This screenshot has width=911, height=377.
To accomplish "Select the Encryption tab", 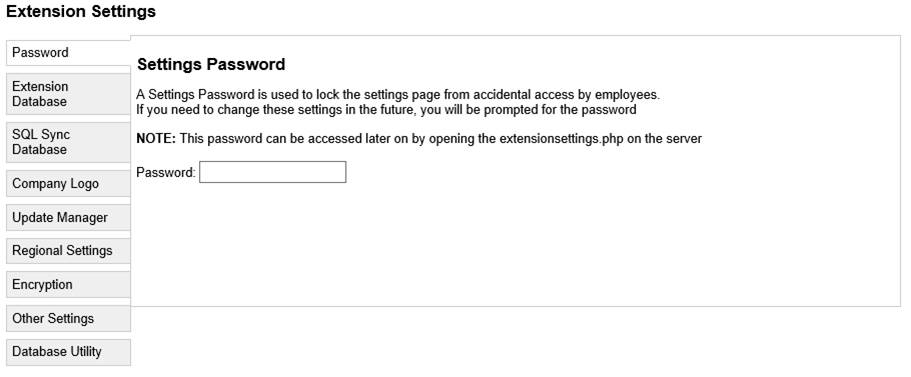I will coord(68,285).
